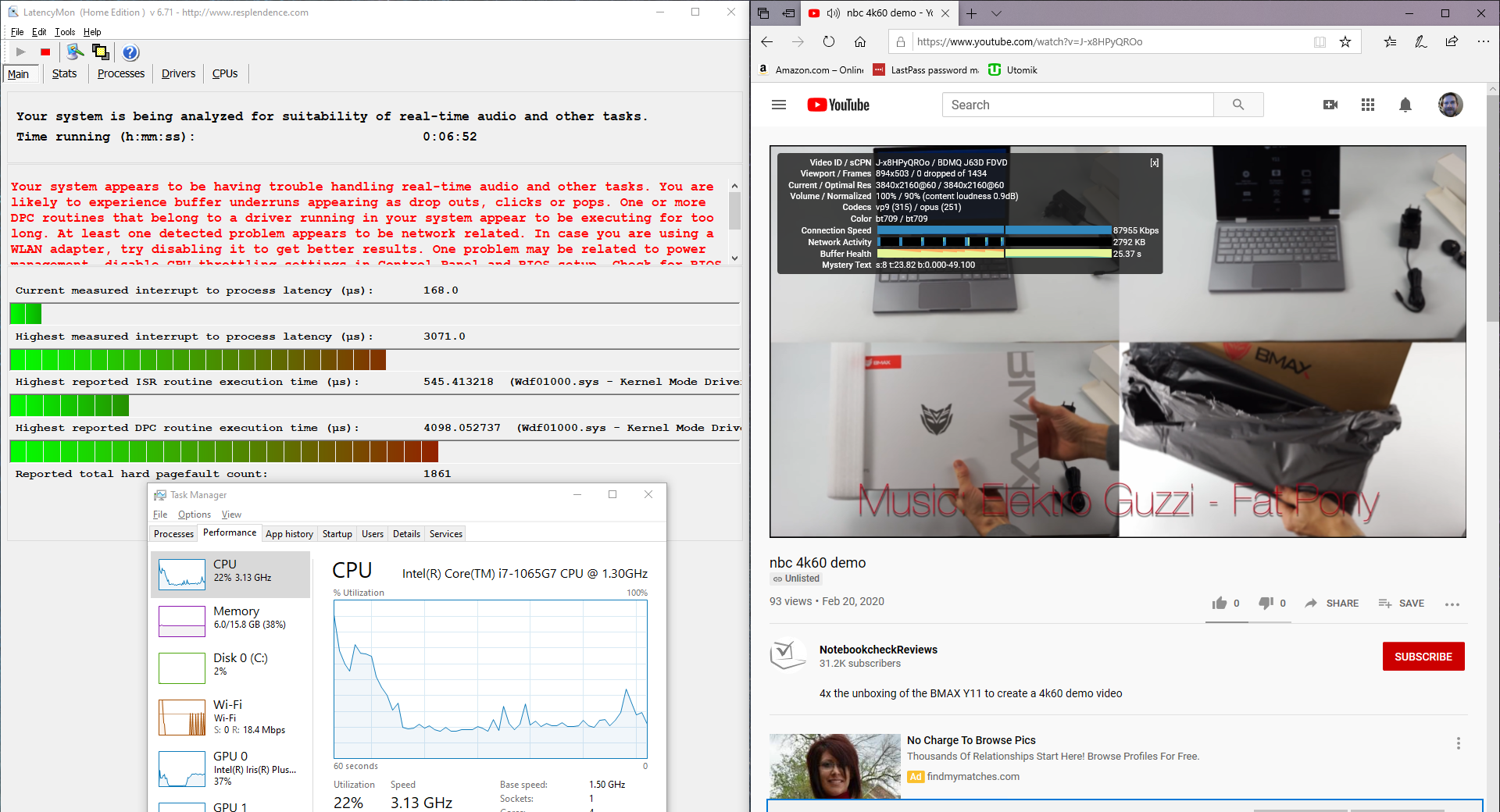
Task: Click the LatencyMon toolbar icon right of the stop button
Action: (75, 52)
